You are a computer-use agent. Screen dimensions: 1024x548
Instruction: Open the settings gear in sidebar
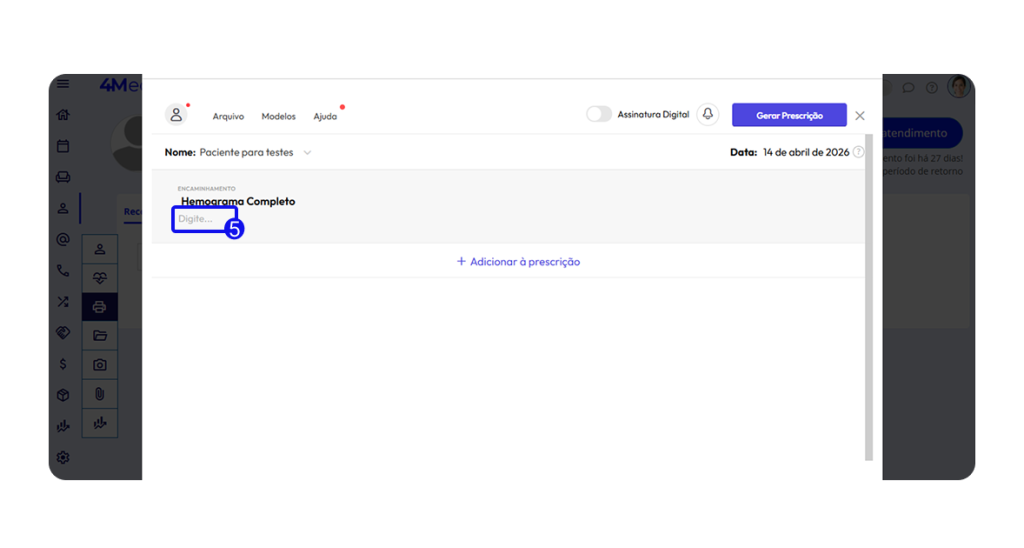tap(63, 457)
